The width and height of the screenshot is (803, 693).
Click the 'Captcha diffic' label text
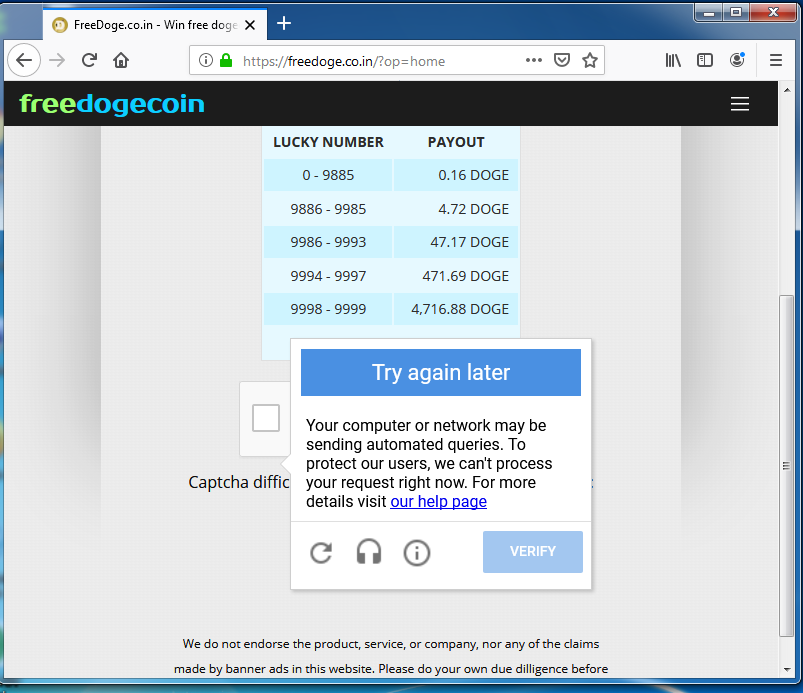pos(239,482)
